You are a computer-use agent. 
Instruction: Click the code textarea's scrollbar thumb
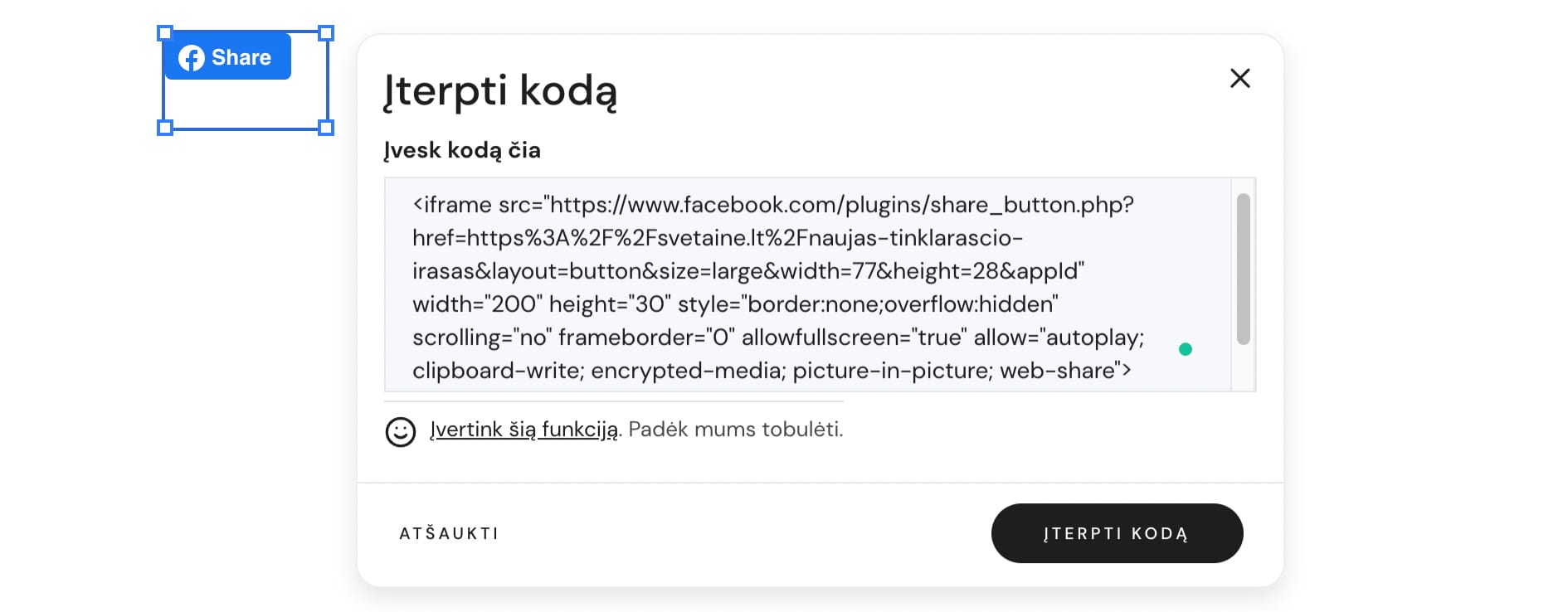pyautogui.click(x=1243, y=268)
